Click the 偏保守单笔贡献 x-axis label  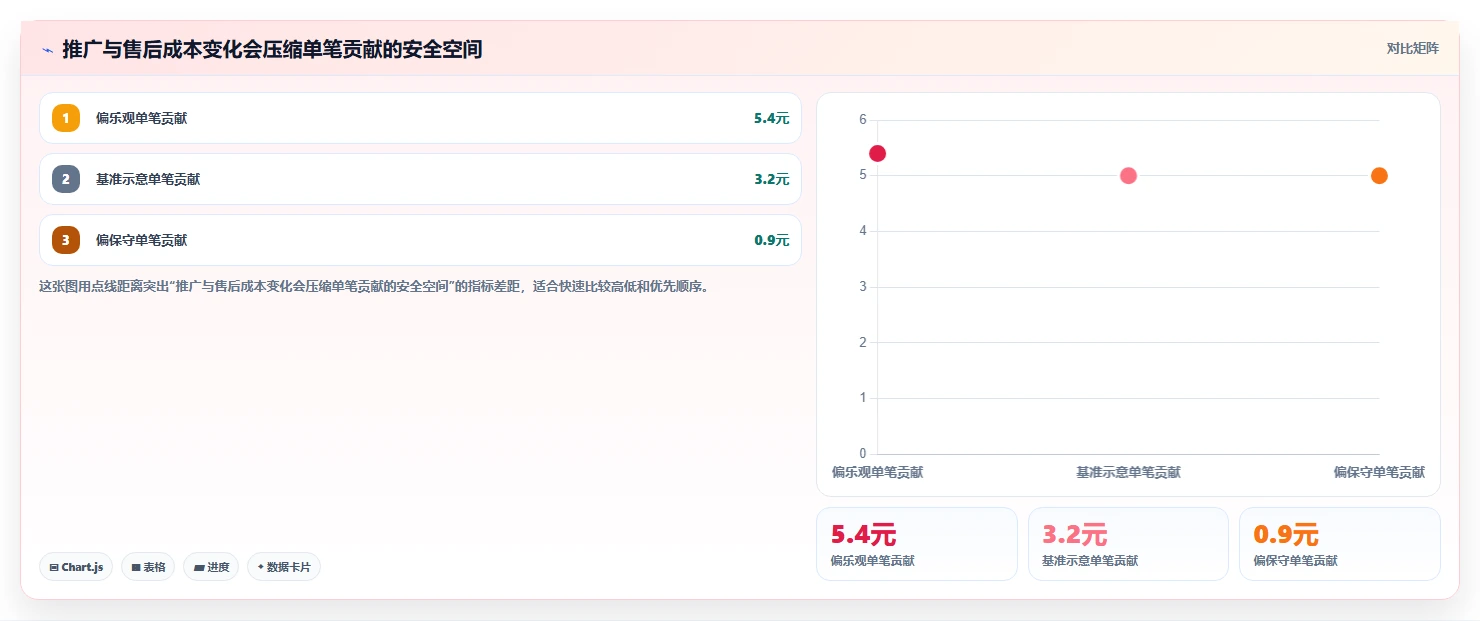(x=1379, y=472)
